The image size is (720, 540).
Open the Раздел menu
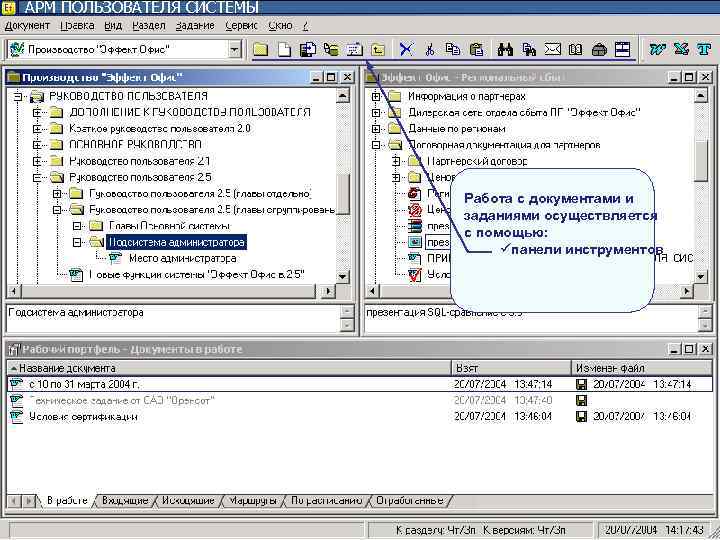pyautogui.click(x=149, y=26)
